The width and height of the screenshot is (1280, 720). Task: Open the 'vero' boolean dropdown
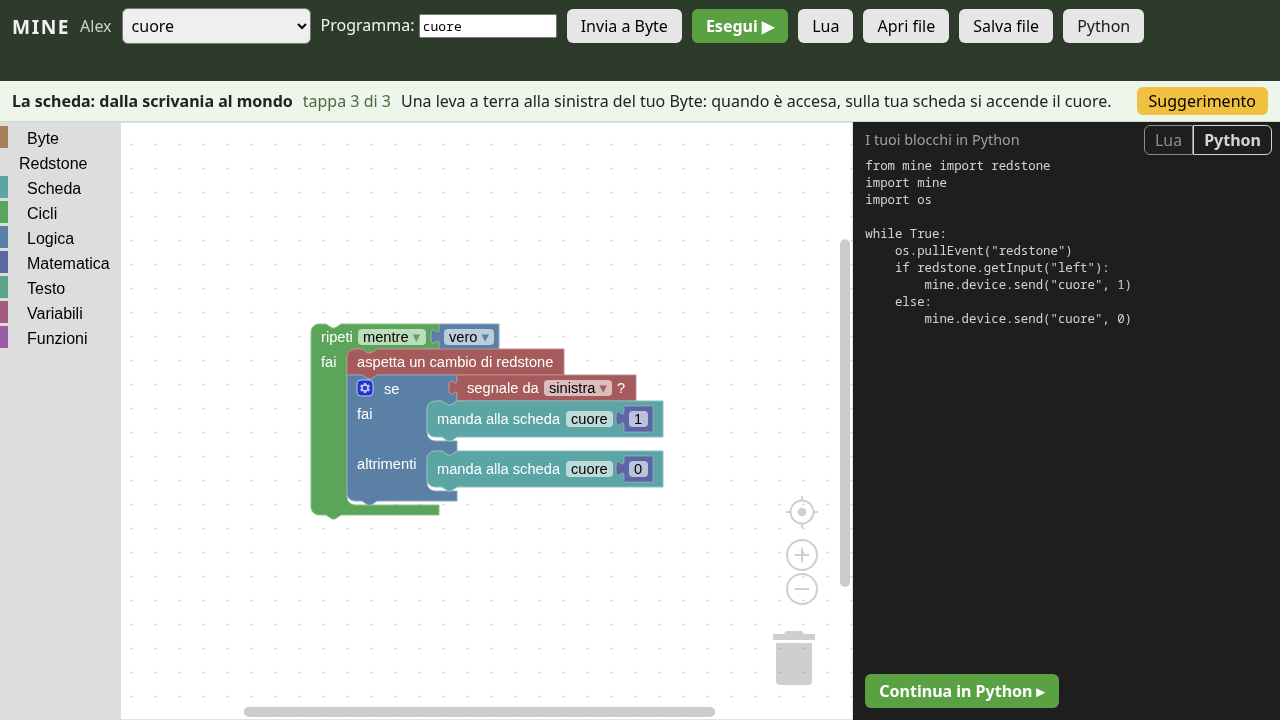click(469, 337)
